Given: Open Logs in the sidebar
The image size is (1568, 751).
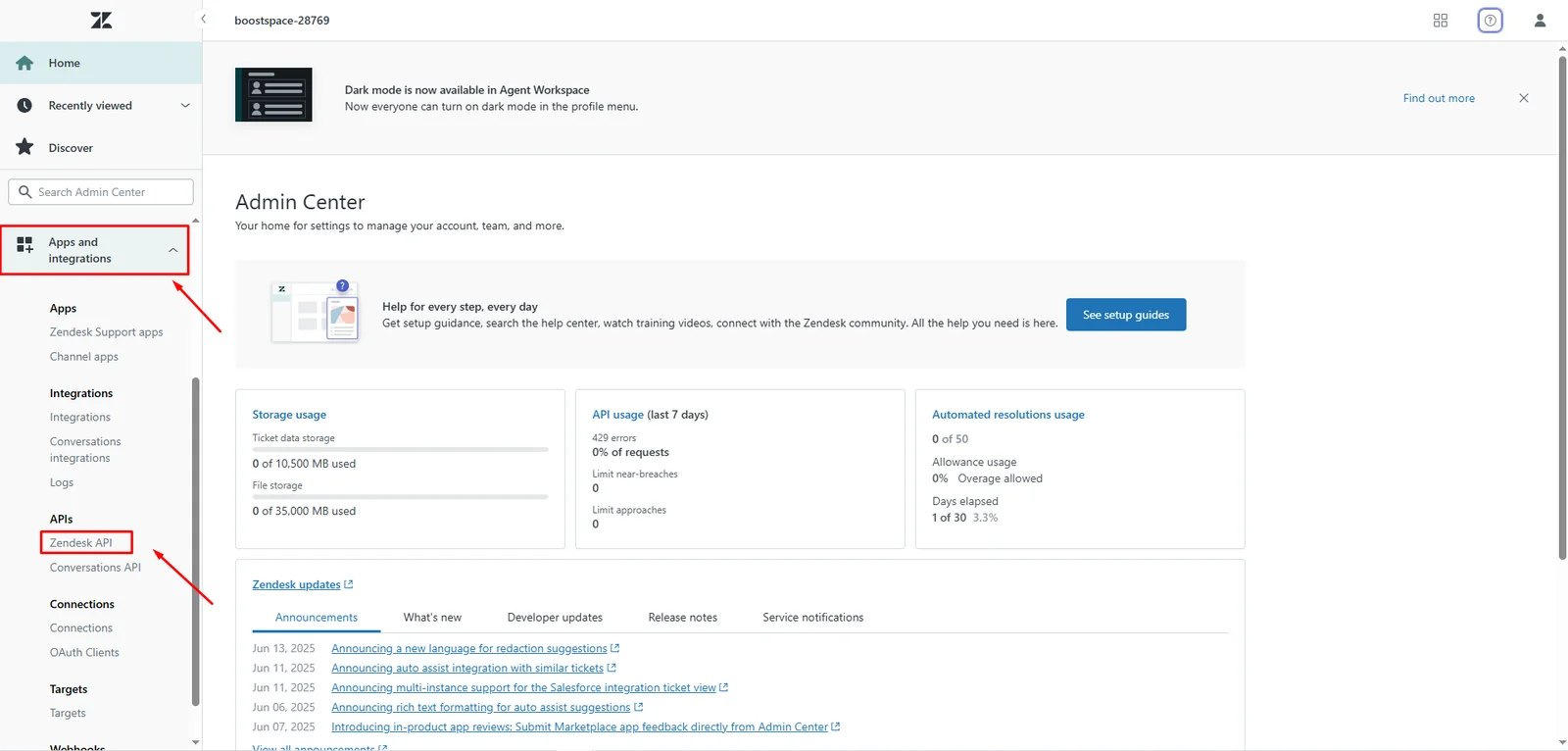Looking at the screenshot, I should click(62, 482).
